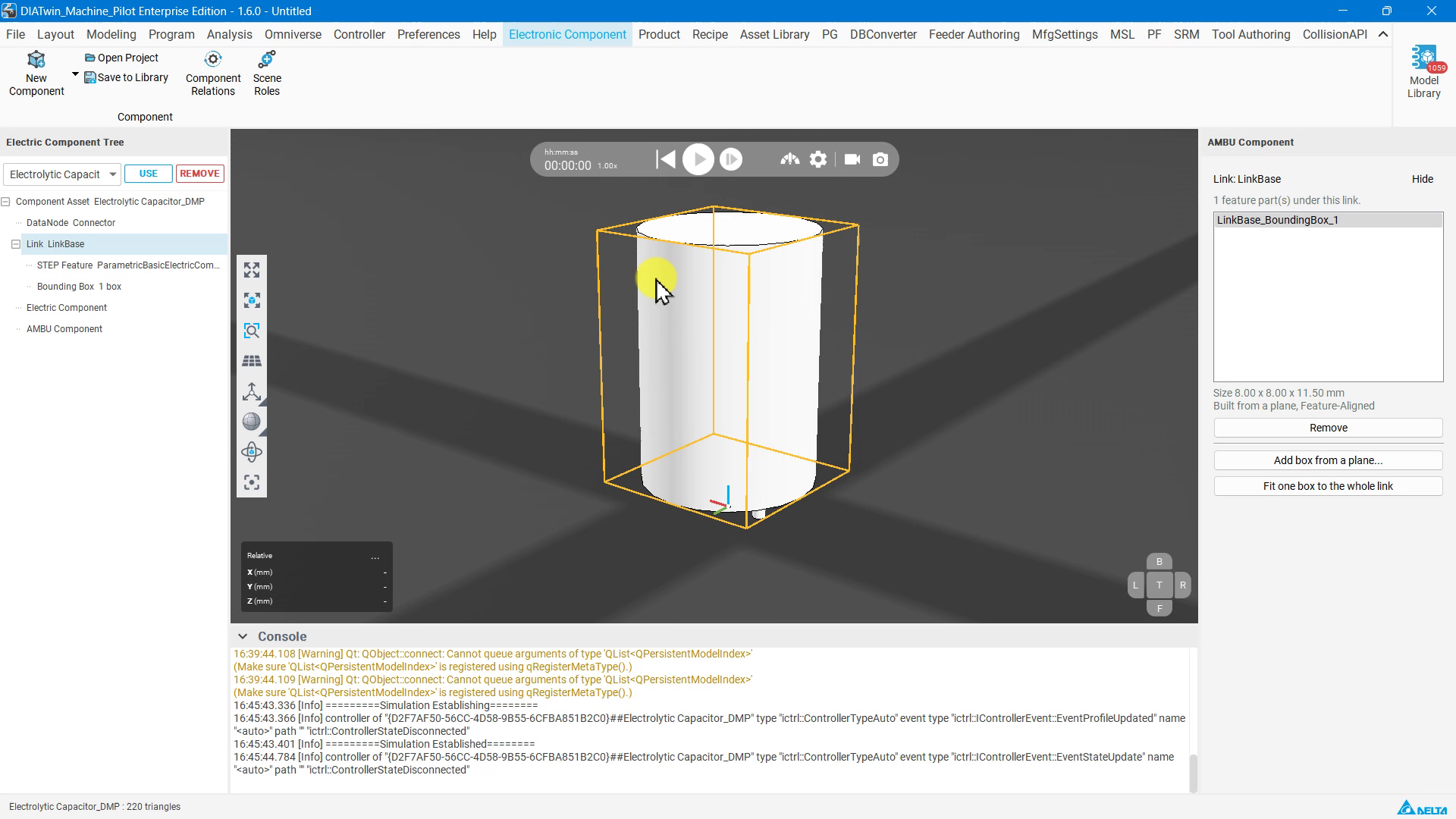
Task: Select the STEP Feature tree item
Action: click(128, 265)
